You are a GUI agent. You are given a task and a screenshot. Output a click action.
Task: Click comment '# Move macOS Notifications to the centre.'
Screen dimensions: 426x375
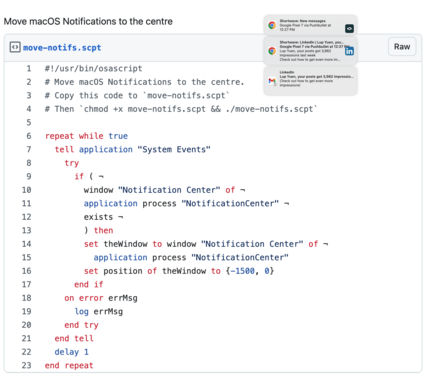coord(145,82)
